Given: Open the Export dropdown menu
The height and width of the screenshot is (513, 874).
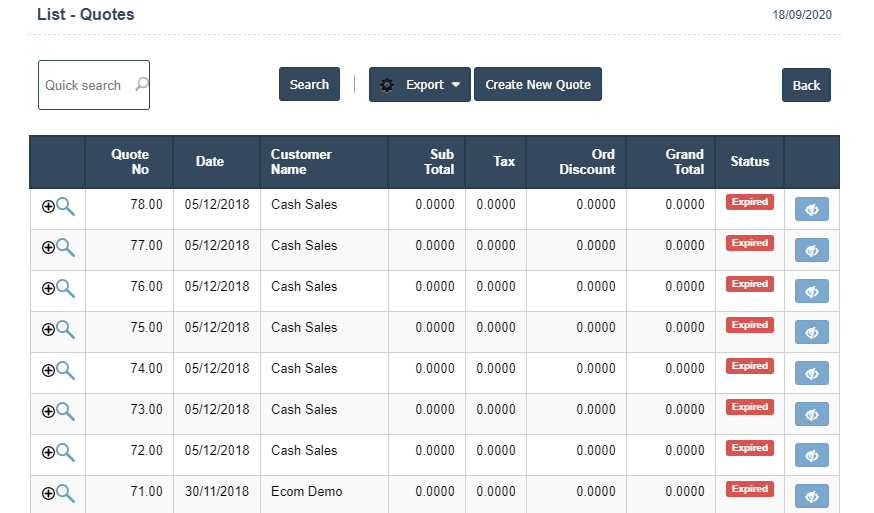Looking at the screenshot, I should 420,85.
